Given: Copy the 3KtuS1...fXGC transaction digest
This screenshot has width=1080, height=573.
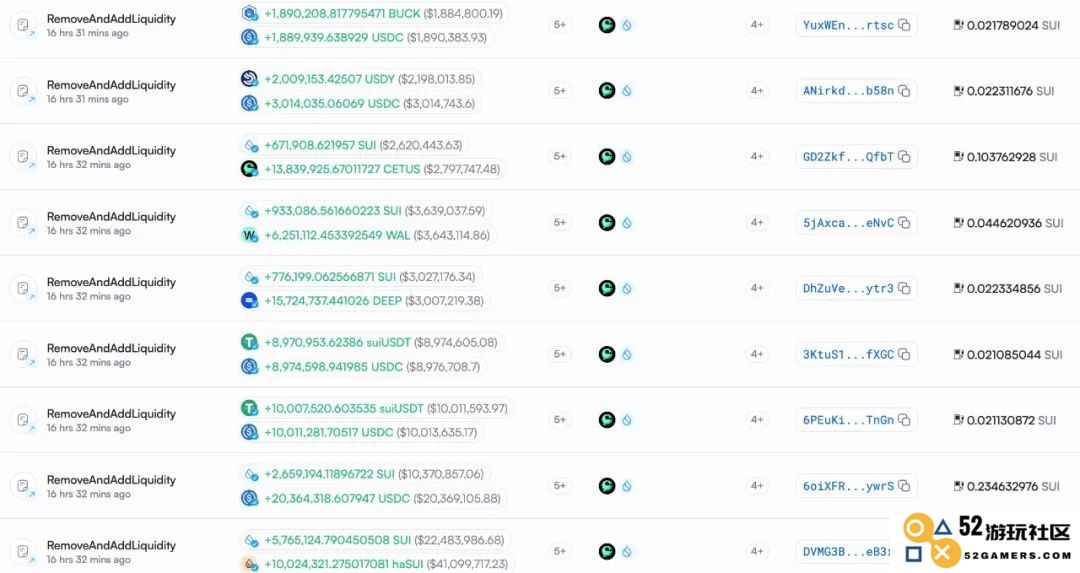Looking at the screenshot, I should tap(904, 354).
